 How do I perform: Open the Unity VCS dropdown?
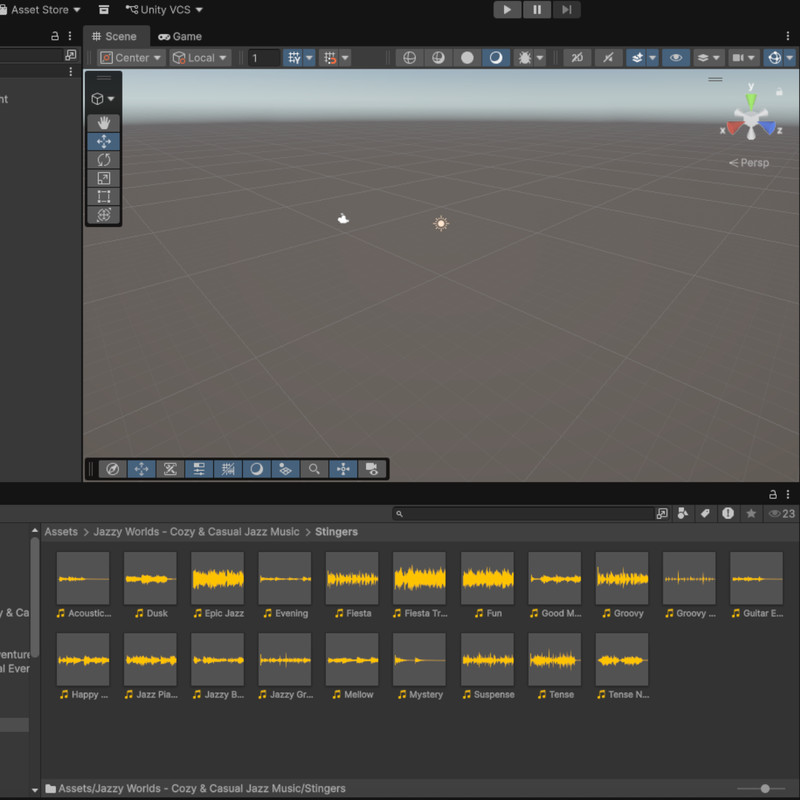click(x=164, y=10)
